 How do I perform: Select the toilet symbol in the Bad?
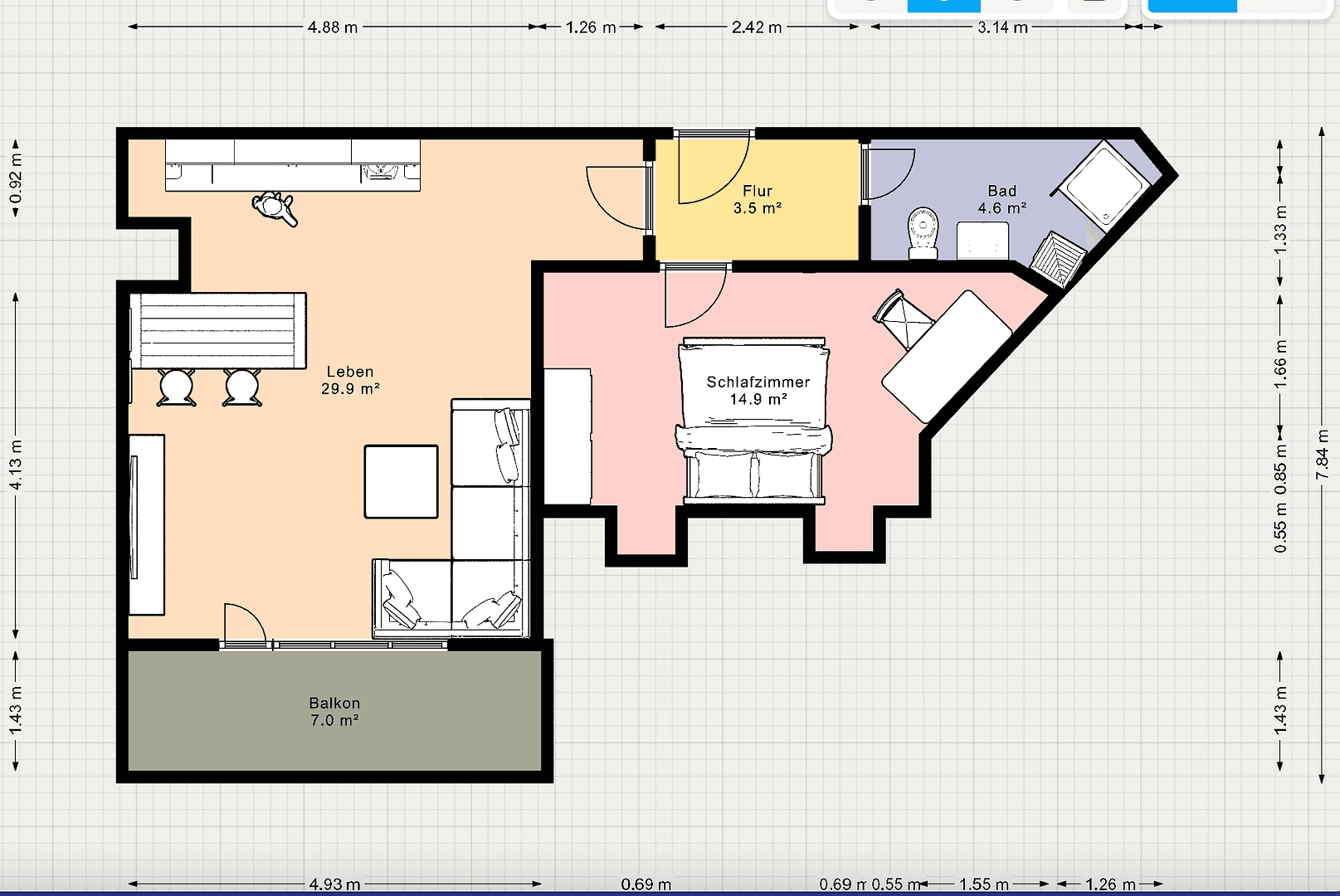click(923, 233)
